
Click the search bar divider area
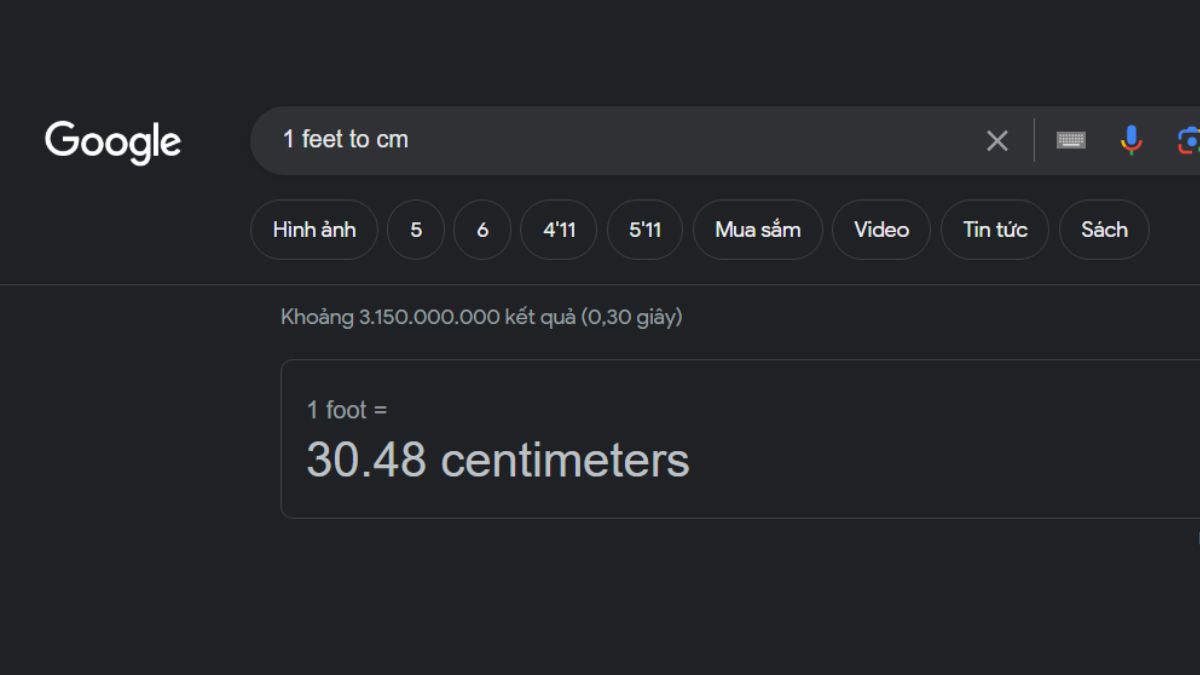1034,141
